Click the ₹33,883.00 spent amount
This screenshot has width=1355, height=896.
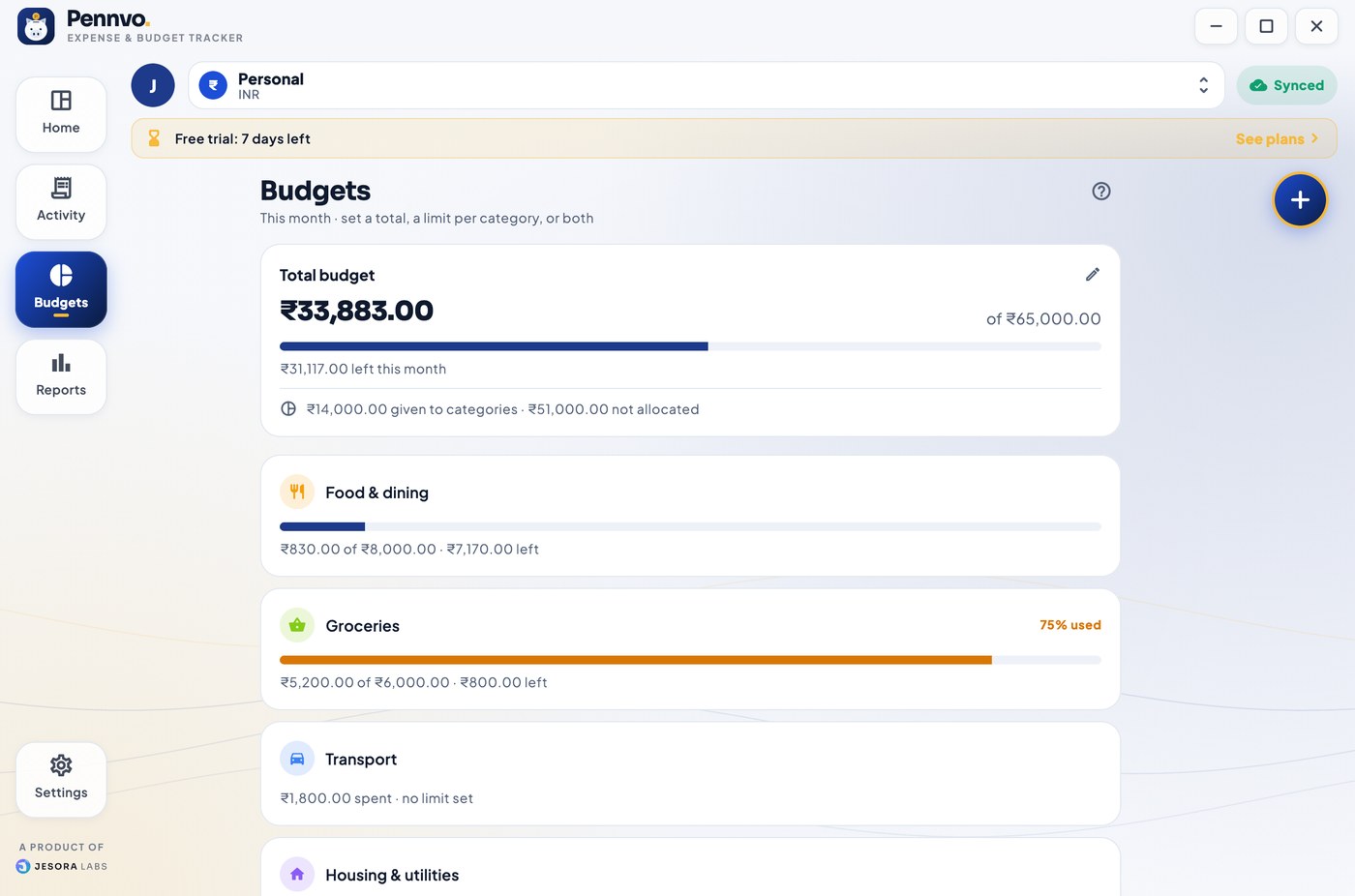[x=356, y=311]
